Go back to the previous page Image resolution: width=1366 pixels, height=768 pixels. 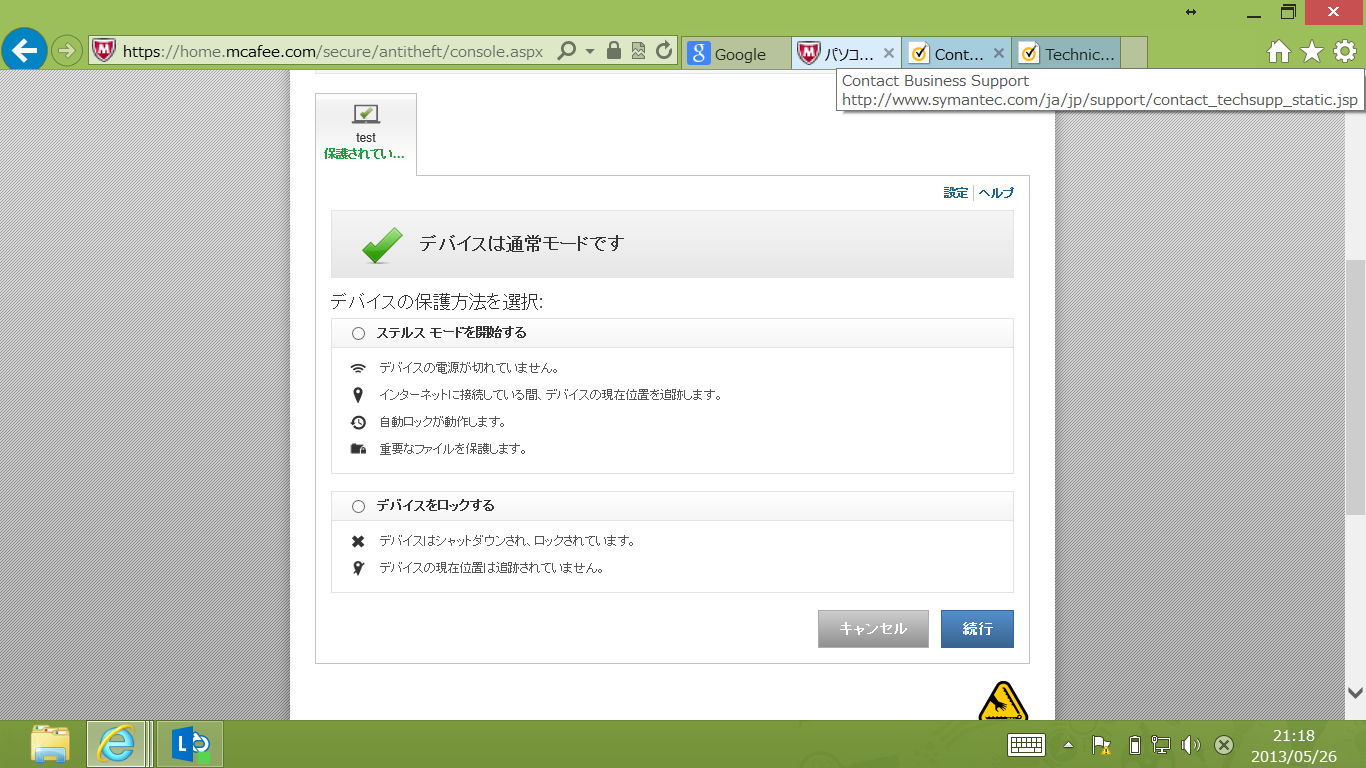click(x=24, y=48)
